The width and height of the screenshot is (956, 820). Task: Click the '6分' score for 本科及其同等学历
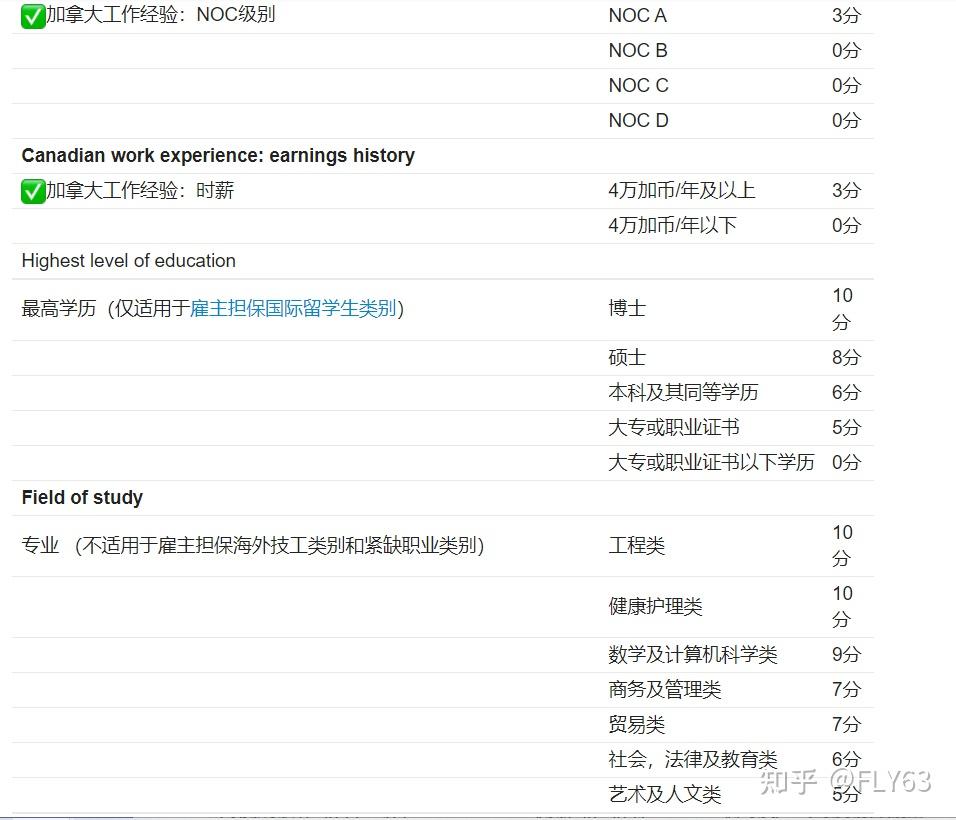(x=846, y=392)
